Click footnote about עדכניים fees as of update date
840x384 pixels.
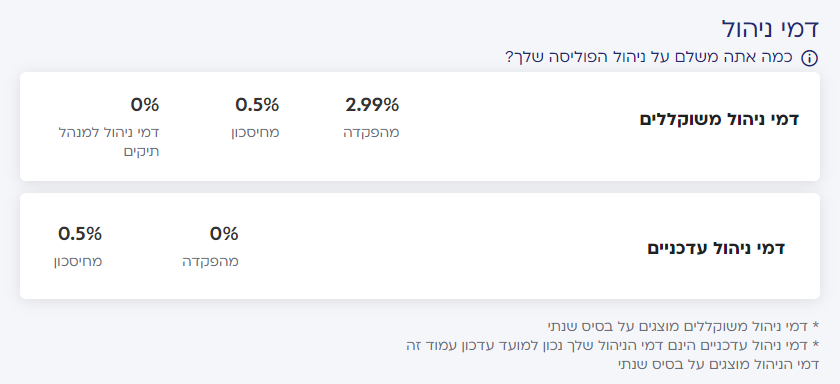pos(613,345)
